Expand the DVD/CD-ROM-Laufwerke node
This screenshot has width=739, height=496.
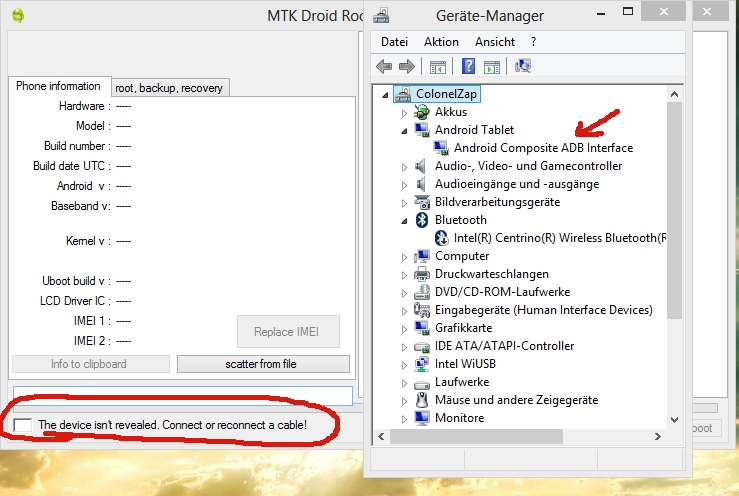pyautogui.click(x=404, y=293)
